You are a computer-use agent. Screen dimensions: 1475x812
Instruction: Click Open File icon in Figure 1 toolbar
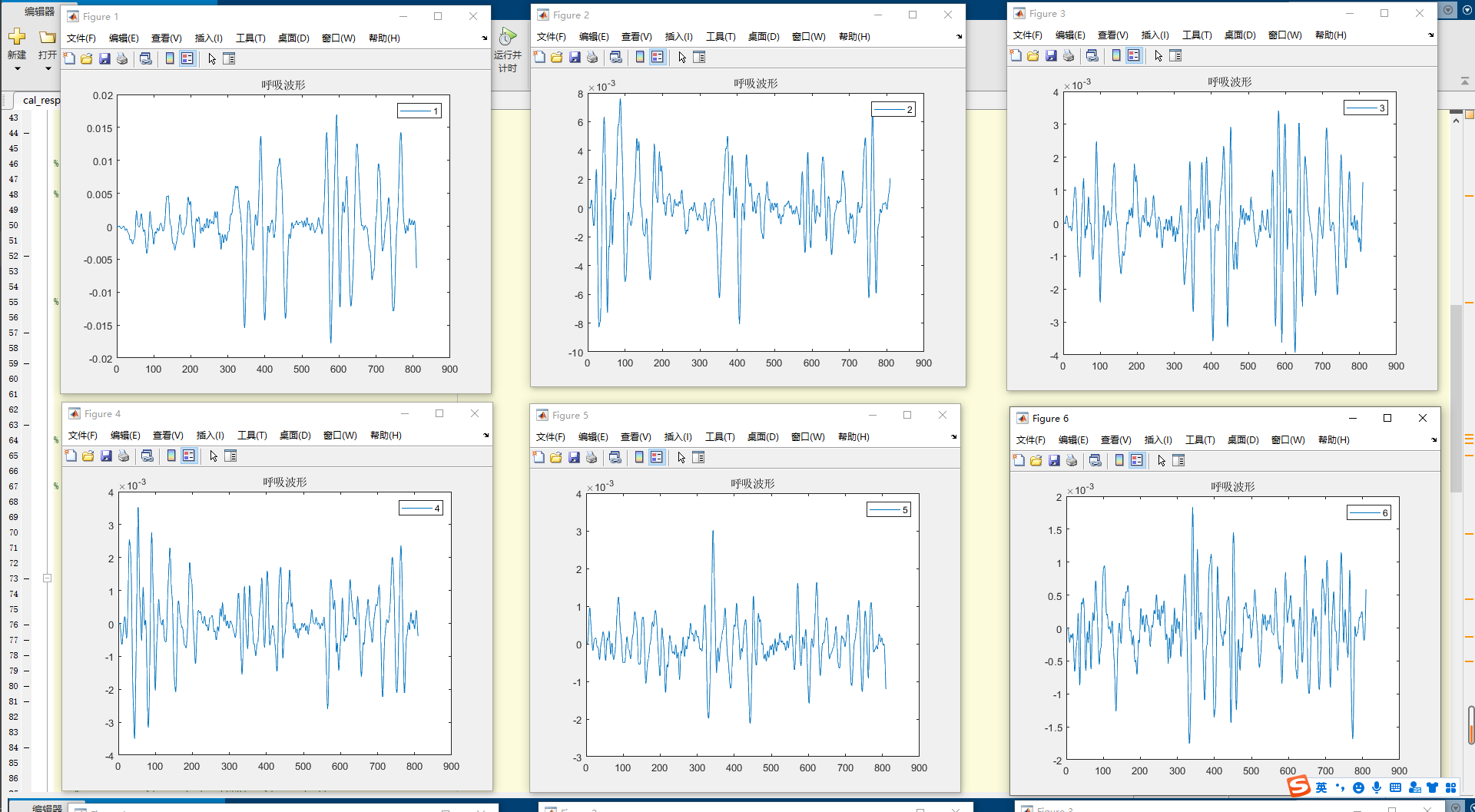pos(87,58)
